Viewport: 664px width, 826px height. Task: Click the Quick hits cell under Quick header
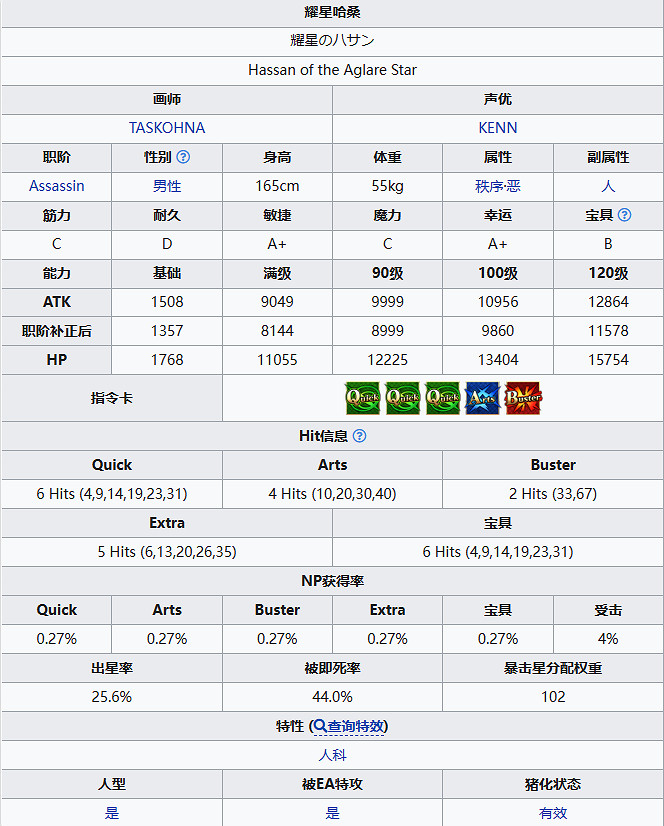pyautogui.click(x=112, y=494)
